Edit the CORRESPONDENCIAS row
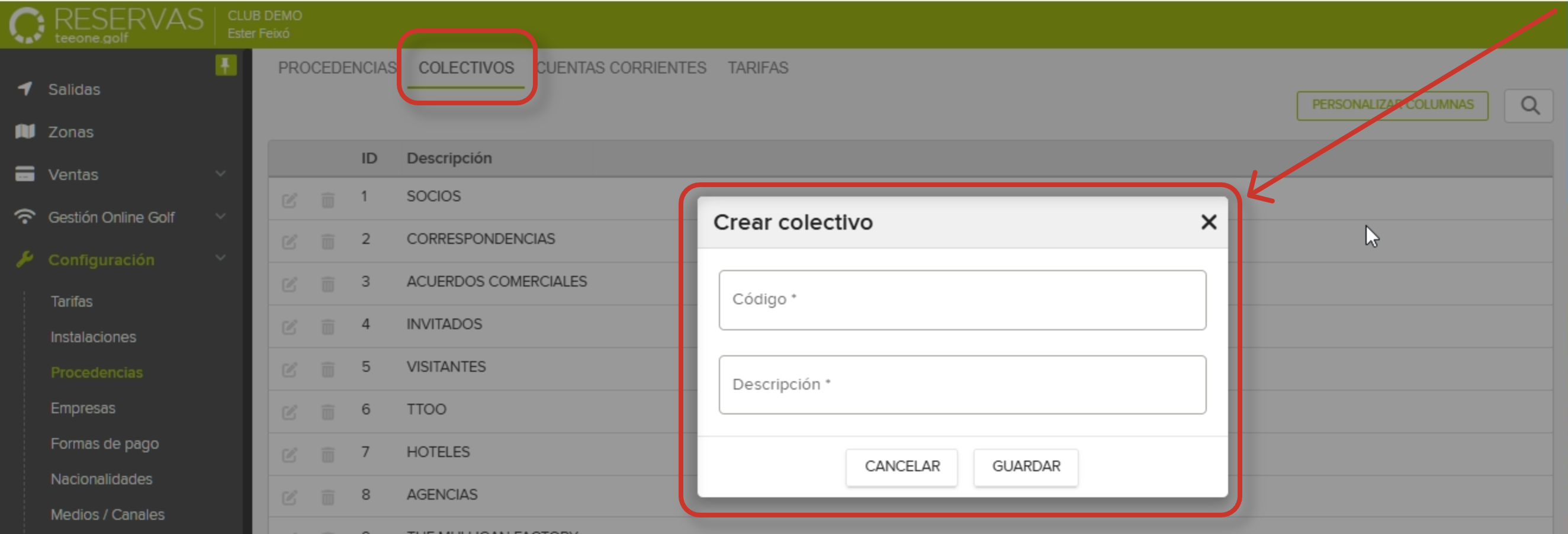 tap(289, 242)
